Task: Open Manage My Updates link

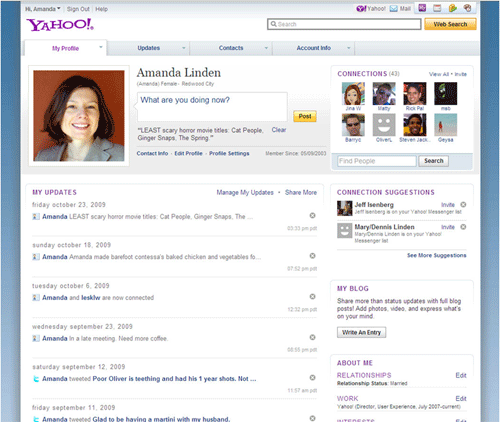Action: (245, 192)
